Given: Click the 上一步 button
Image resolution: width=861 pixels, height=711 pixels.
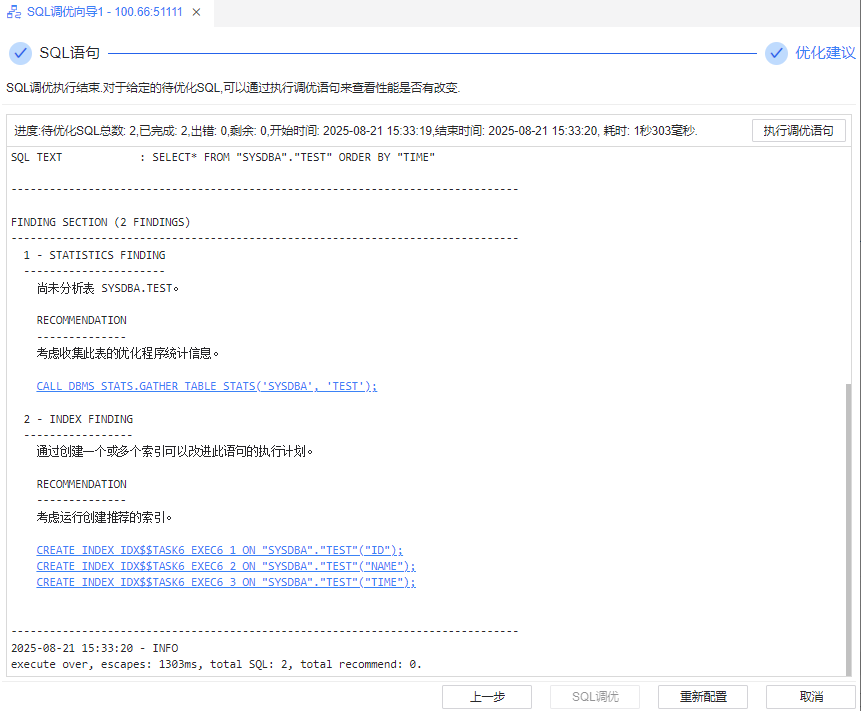Looking at the screenshot, I should click(x=487, y=697).
